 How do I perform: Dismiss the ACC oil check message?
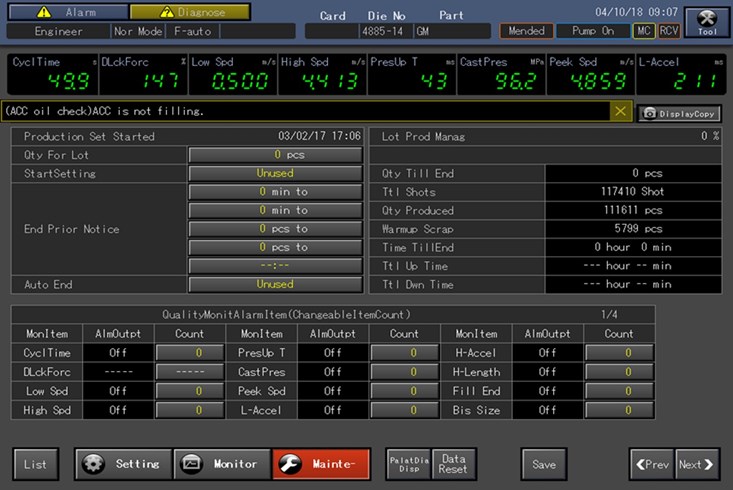pyautogui.click(x=620, y=111)
